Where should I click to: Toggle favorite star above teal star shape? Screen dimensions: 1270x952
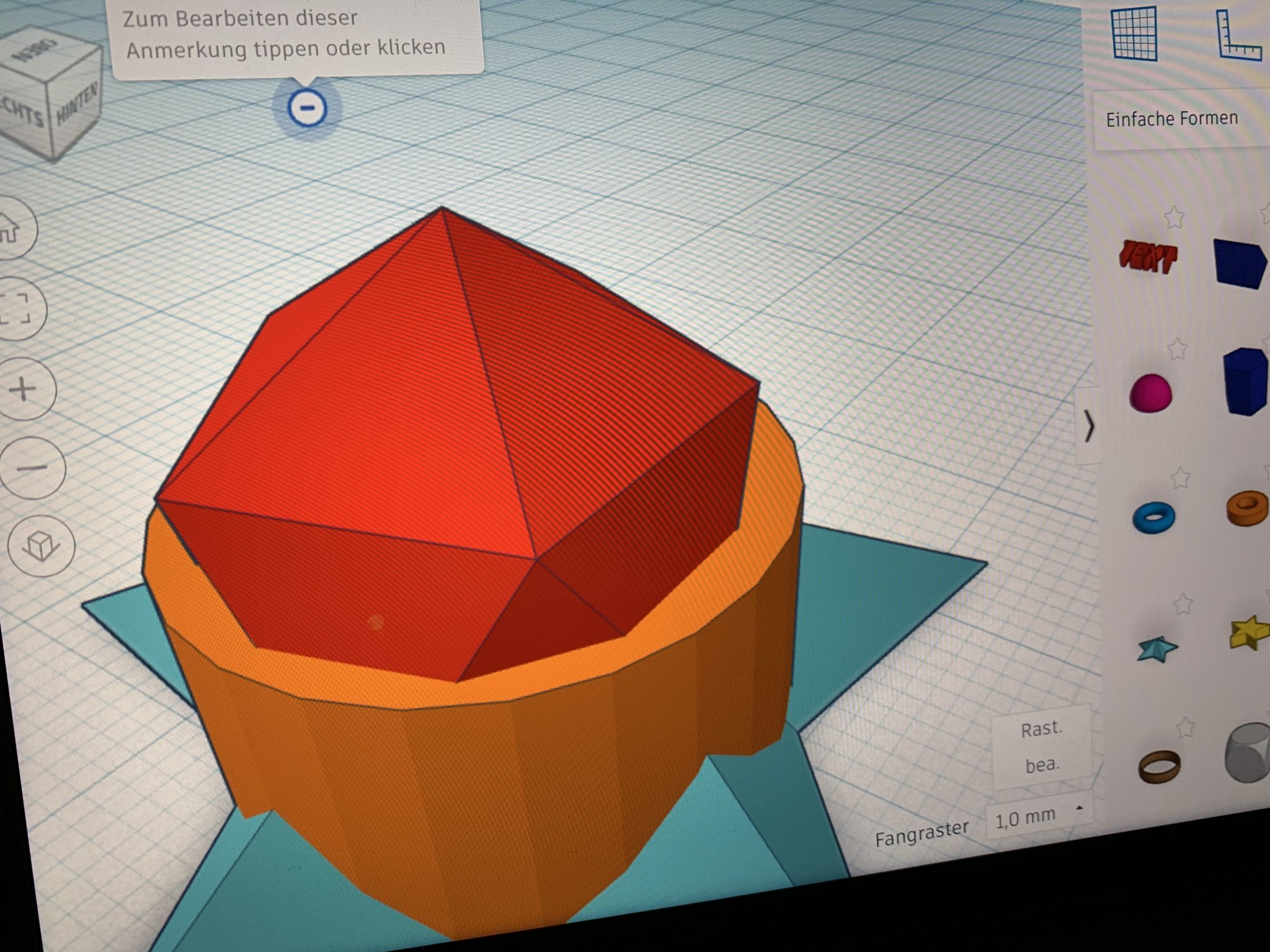tap(1183, 604)
